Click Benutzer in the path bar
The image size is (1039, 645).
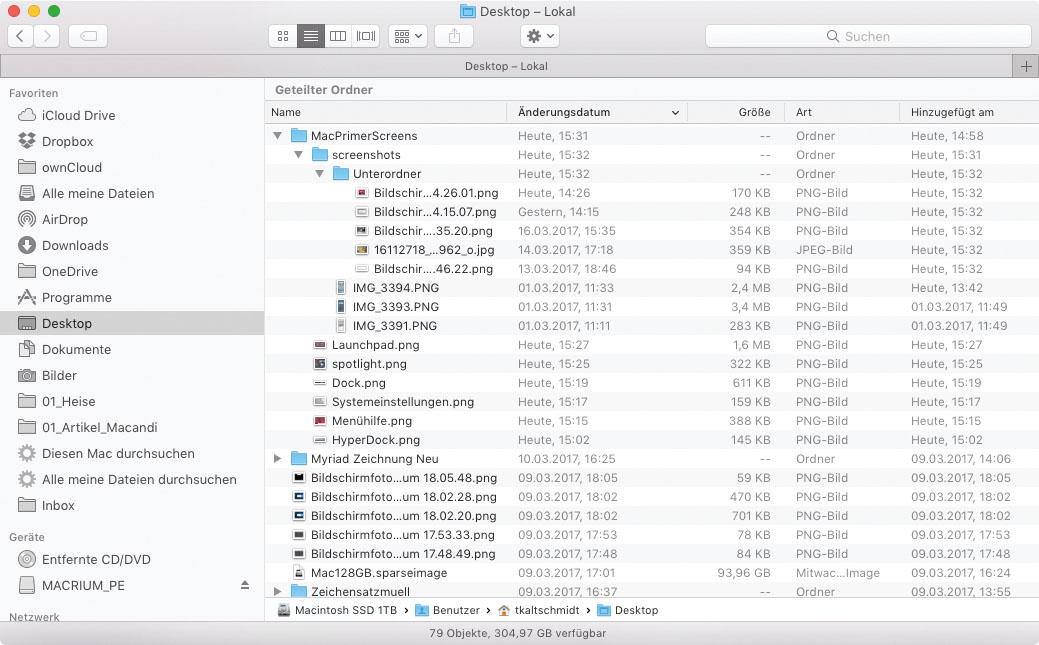pyautogui.click(x=457, y=610)
